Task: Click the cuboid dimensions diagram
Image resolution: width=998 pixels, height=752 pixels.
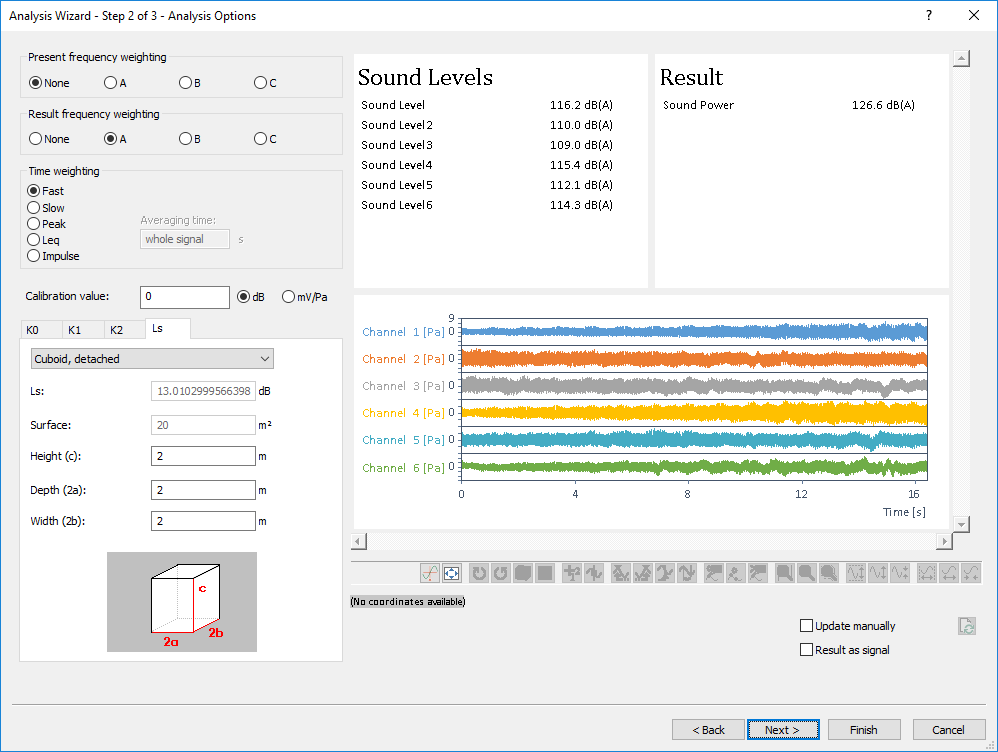Action: [182, 602]
